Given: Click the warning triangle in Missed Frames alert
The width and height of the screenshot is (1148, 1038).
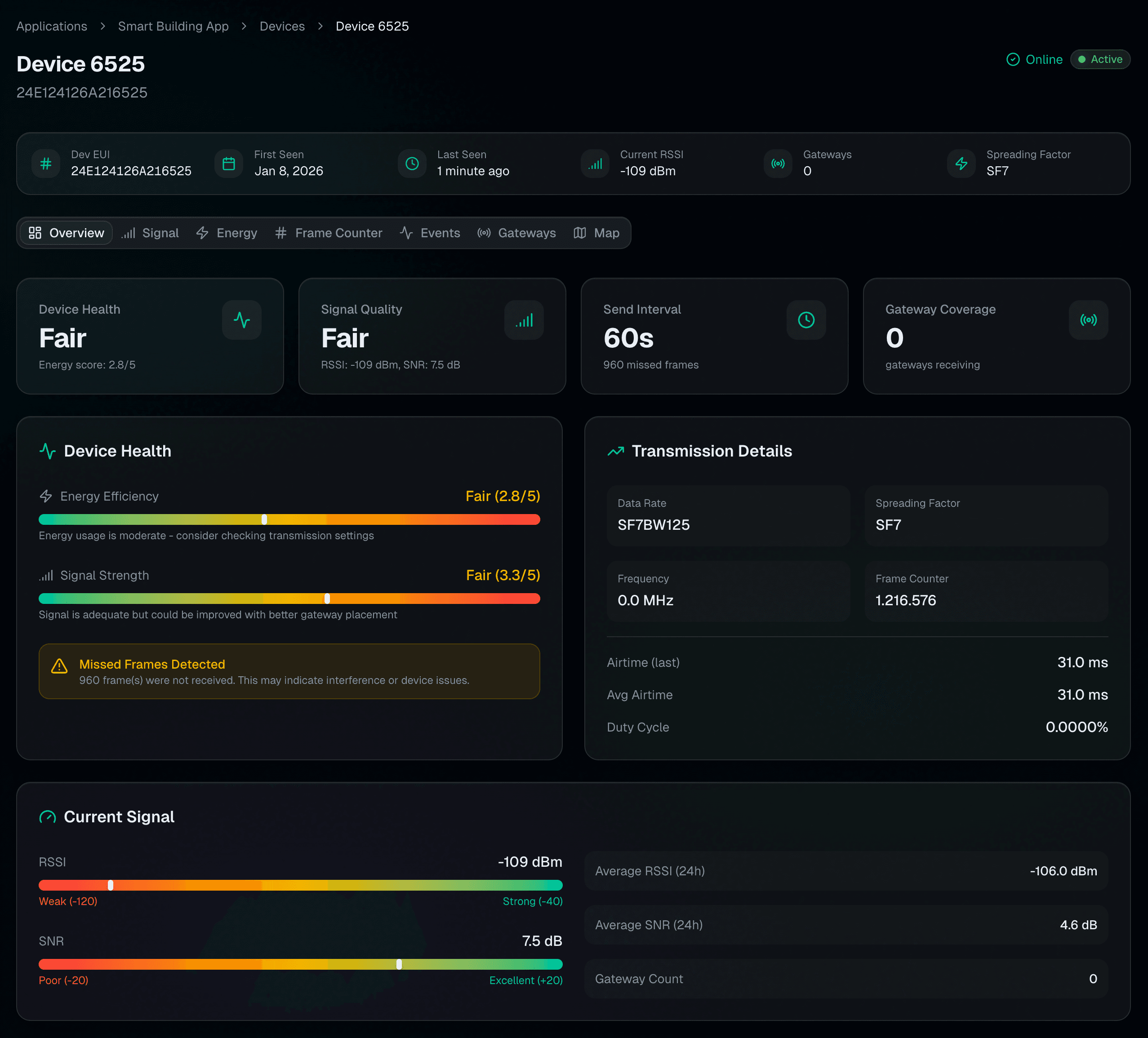Looking at the screenshot, I should [59, 665].
